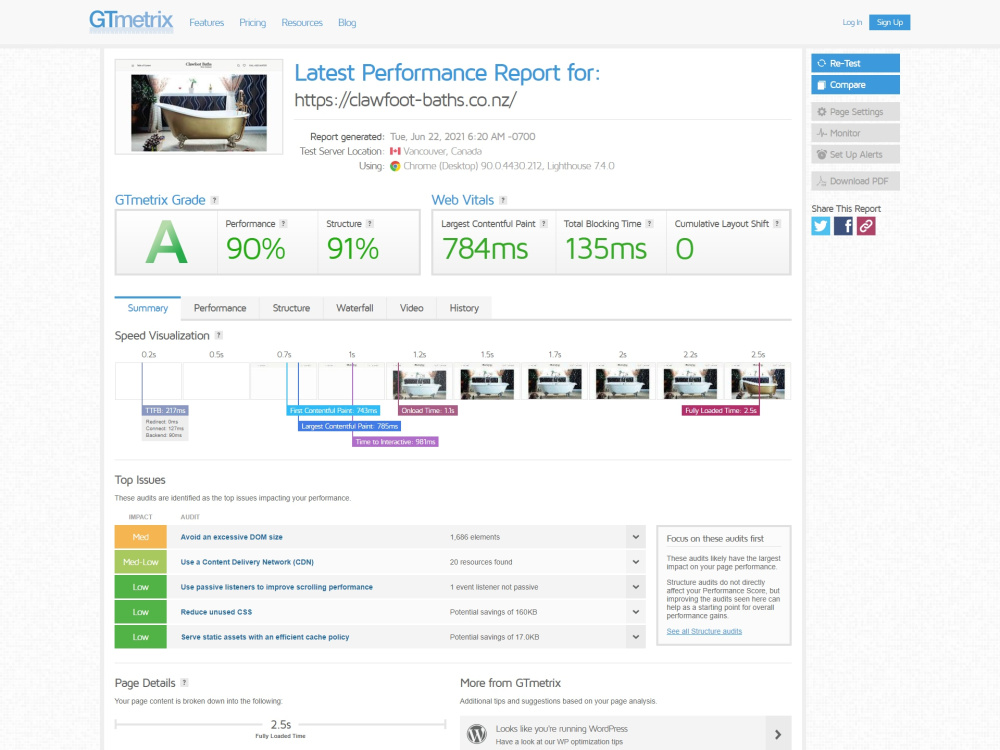Open the Waterfall tab
1000x750 pixels.
[x=355, y=308]
